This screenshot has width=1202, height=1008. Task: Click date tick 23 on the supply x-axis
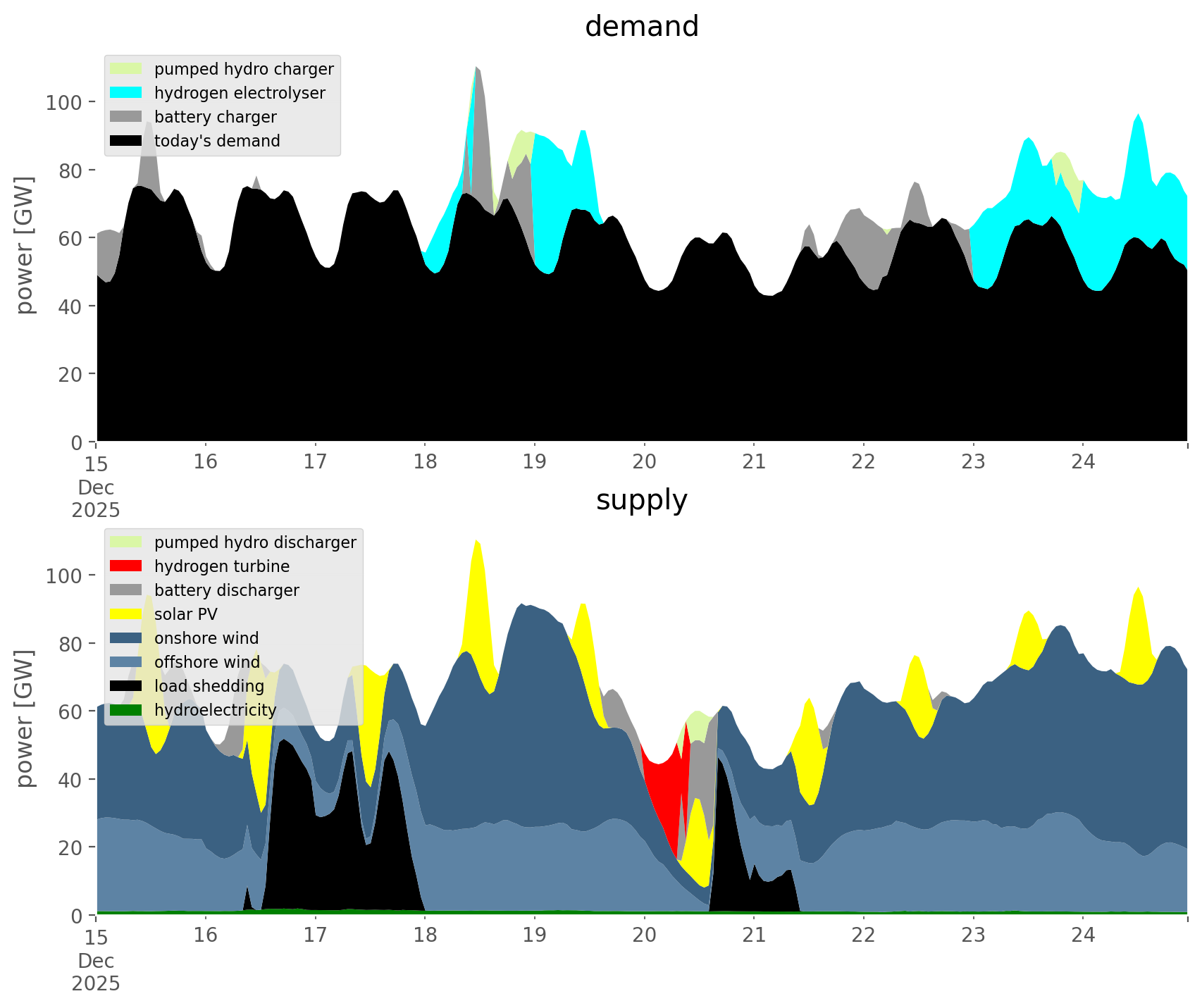click(973, 935)
